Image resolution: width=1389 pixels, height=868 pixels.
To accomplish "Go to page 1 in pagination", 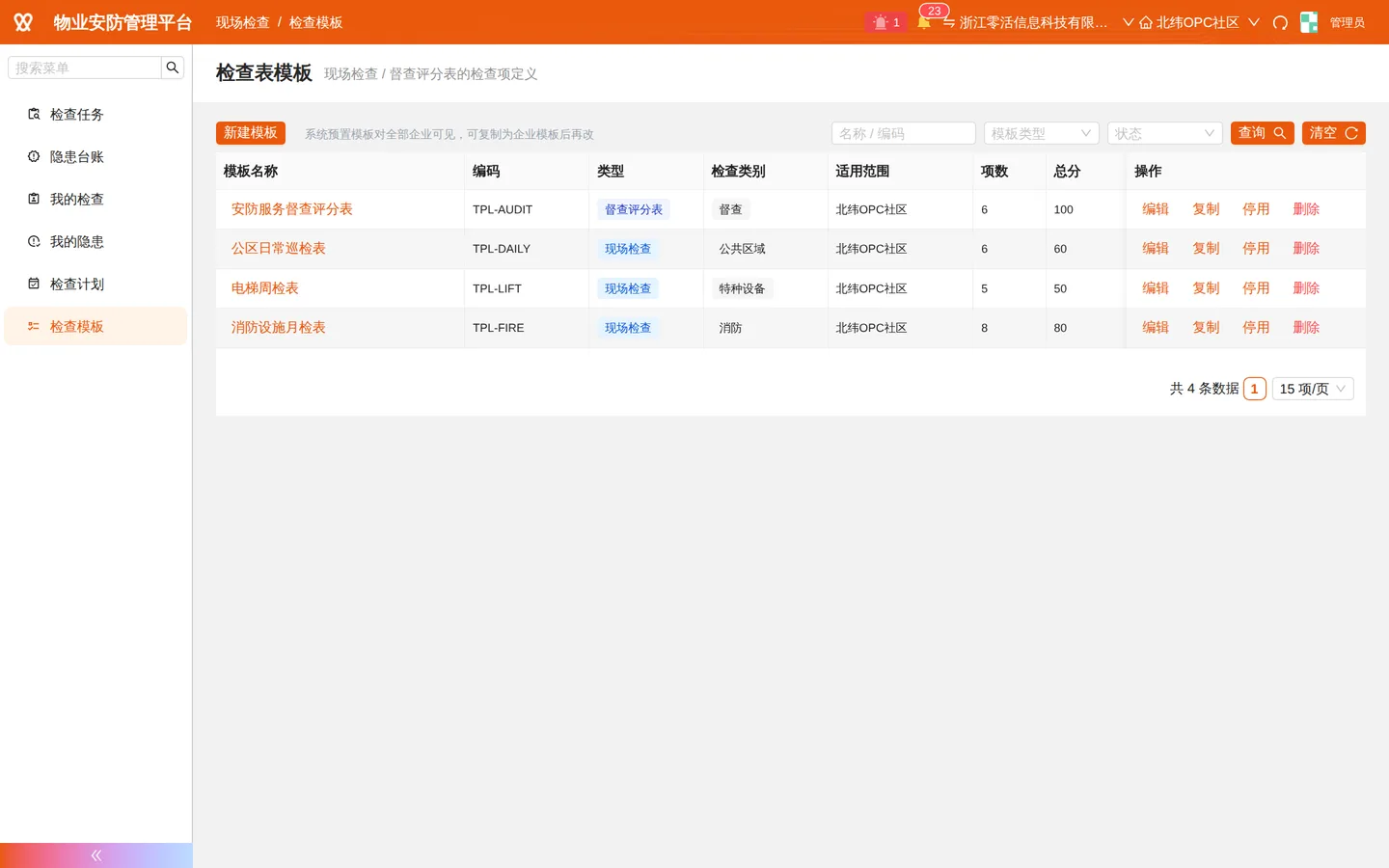I will 1254,389.
